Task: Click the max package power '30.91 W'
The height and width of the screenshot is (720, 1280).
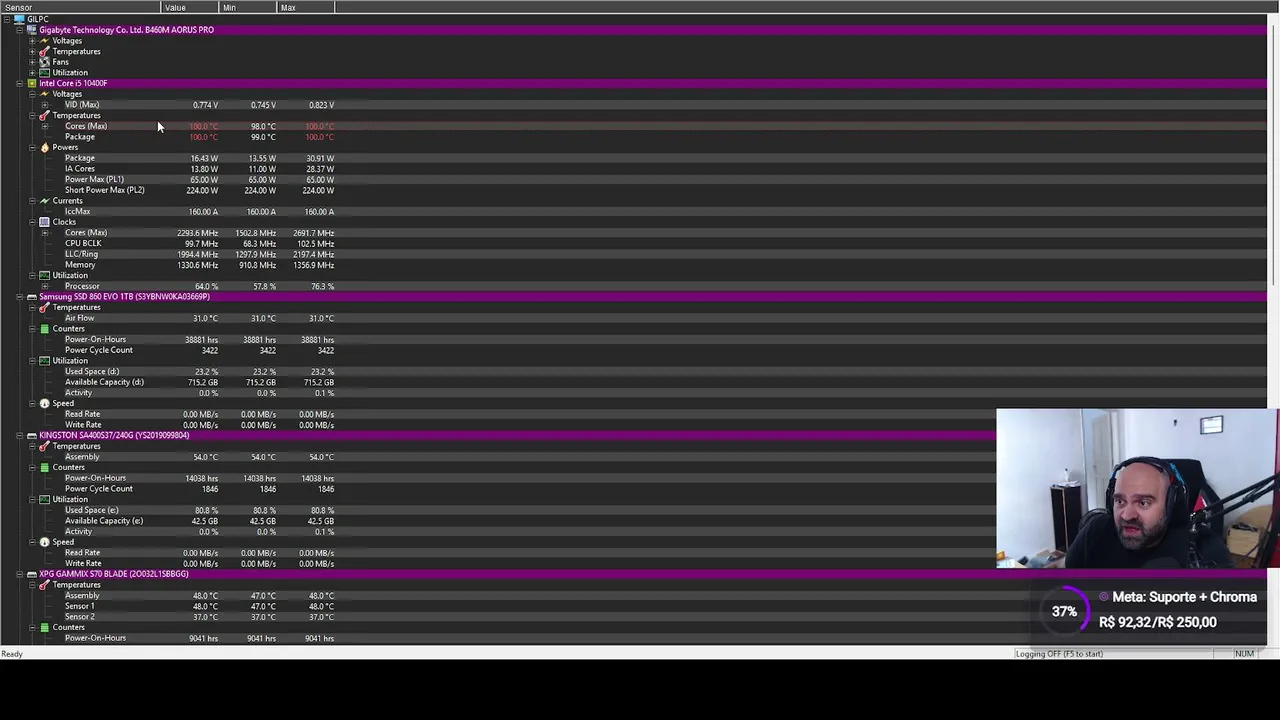Action: (320, 158)
